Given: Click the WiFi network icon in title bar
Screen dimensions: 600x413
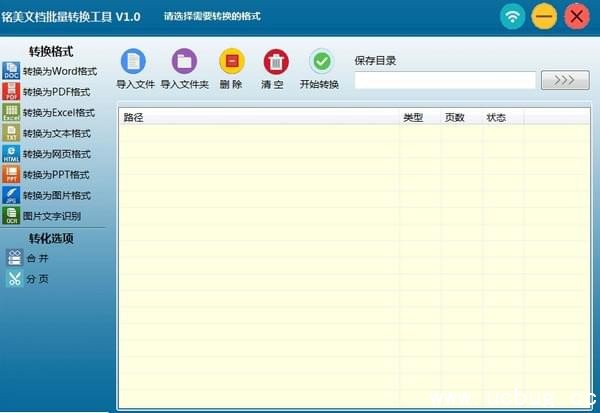Looking at the screenshot, I should [x=513, y=16].
